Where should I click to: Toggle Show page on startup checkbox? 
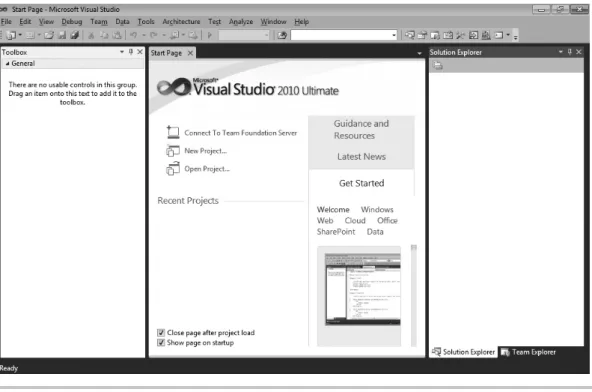[161, 343]
